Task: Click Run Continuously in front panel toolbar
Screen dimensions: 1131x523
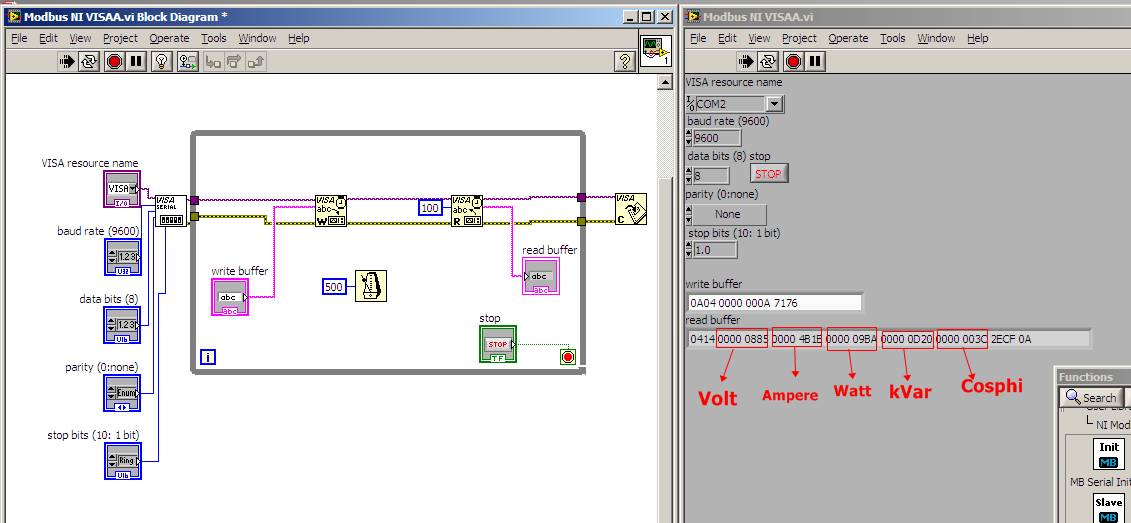Action: click(x=767, y=62)
